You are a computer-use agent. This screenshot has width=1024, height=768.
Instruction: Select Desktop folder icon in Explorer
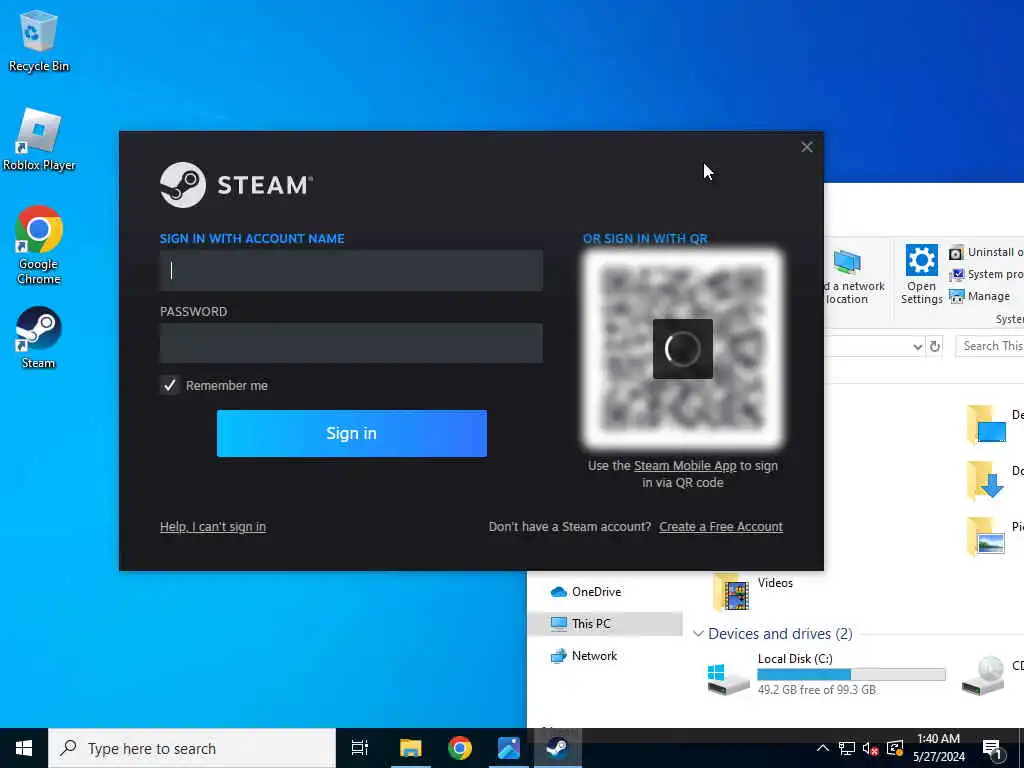point(986,424)
